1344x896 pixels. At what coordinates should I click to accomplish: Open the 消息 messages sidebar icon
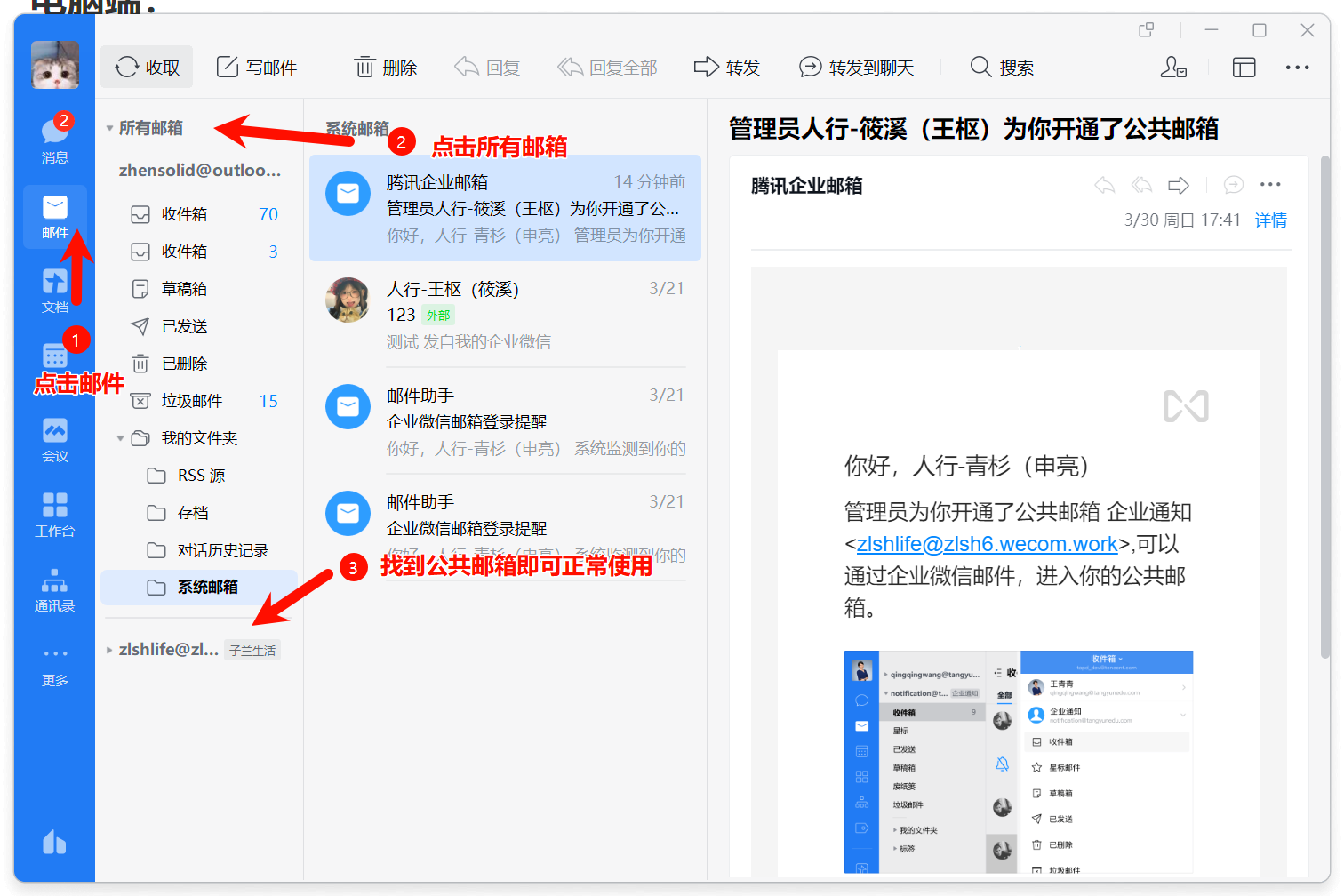(55, 139)
